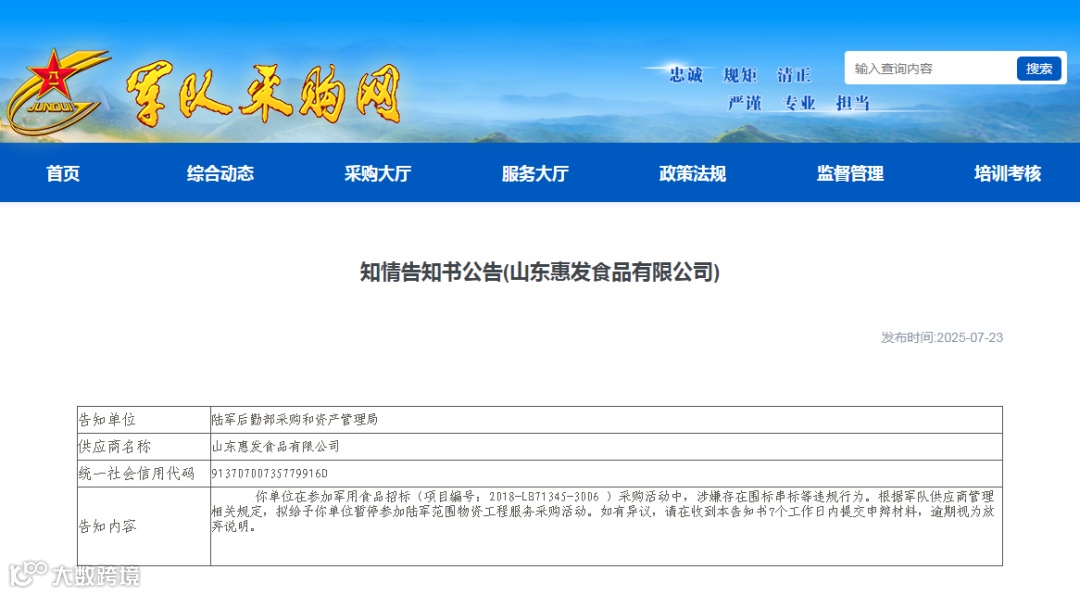Open the 综合动态 menu
The height and width of the screenshot is (595, 1080).
coord(219,173)
